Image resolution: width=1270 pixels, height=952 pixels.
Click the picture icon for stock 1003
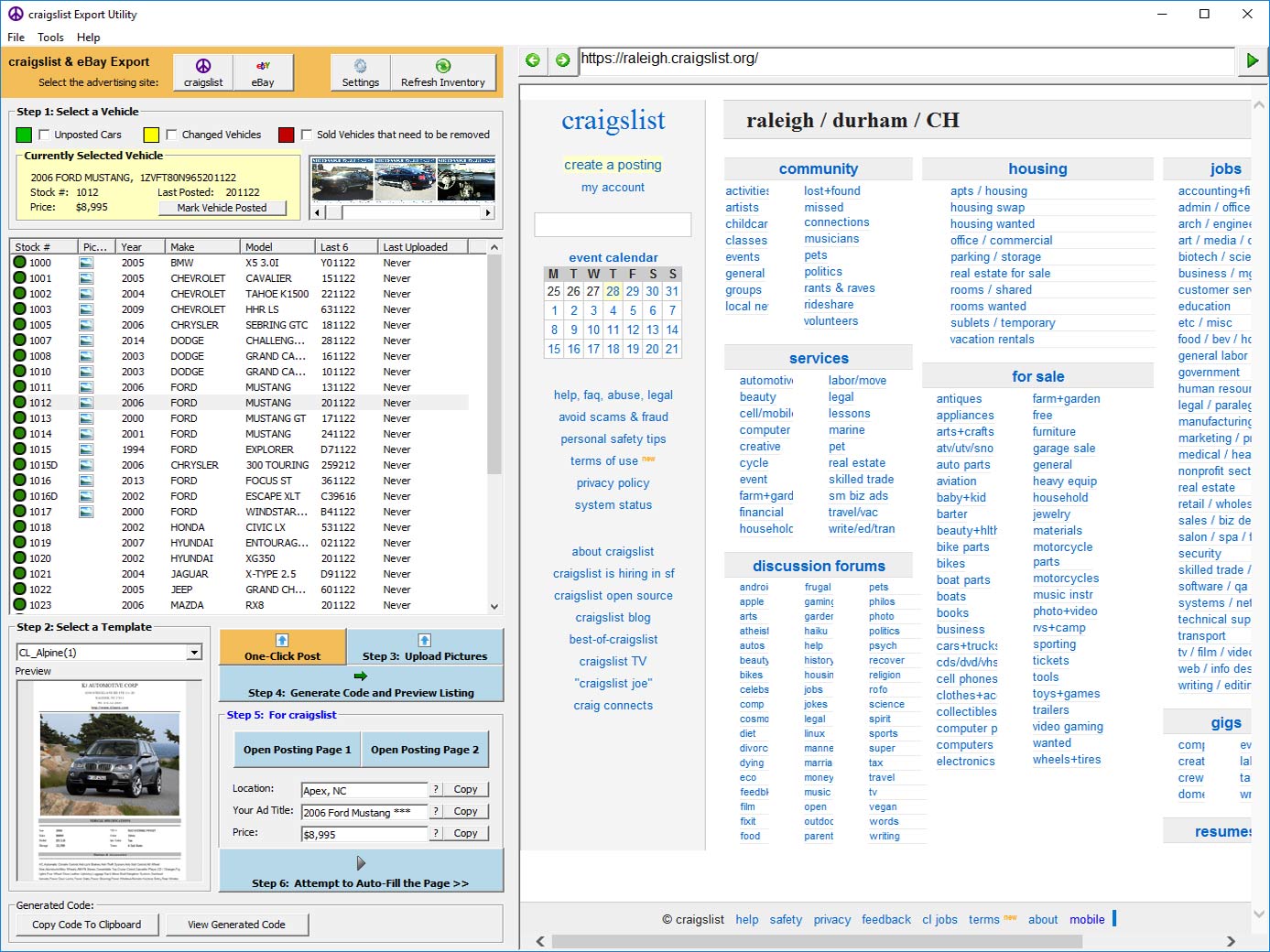86,309
